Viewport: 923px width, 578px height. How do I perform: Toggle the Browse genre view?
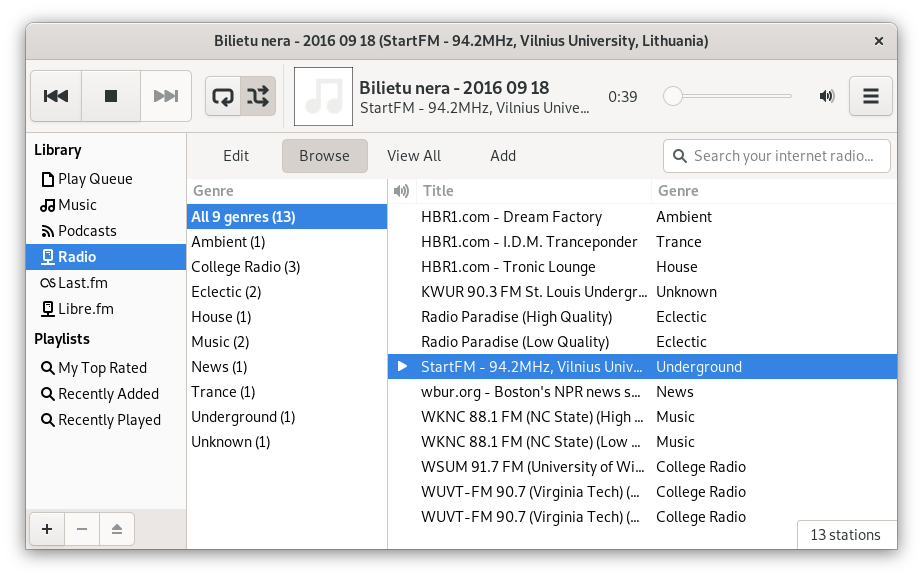pos(324,156)
